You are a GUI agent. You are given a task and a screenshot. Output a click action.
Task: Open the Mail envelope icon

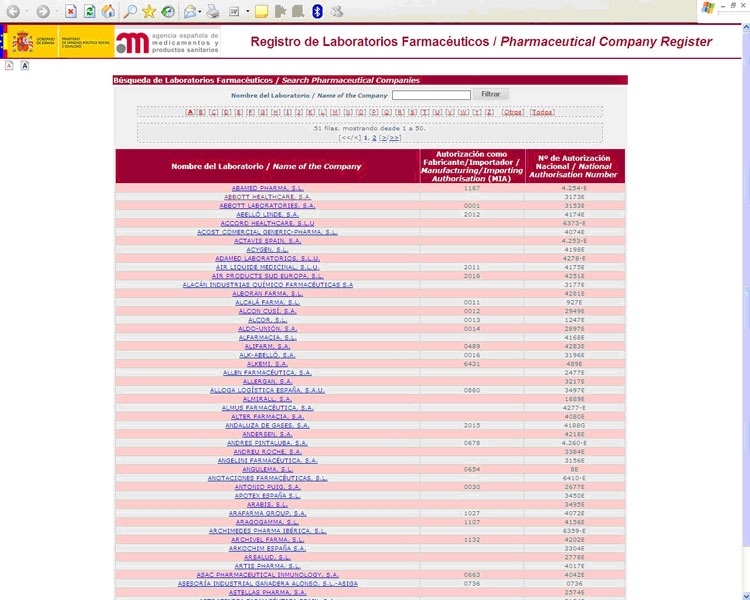tap(190, 11)
